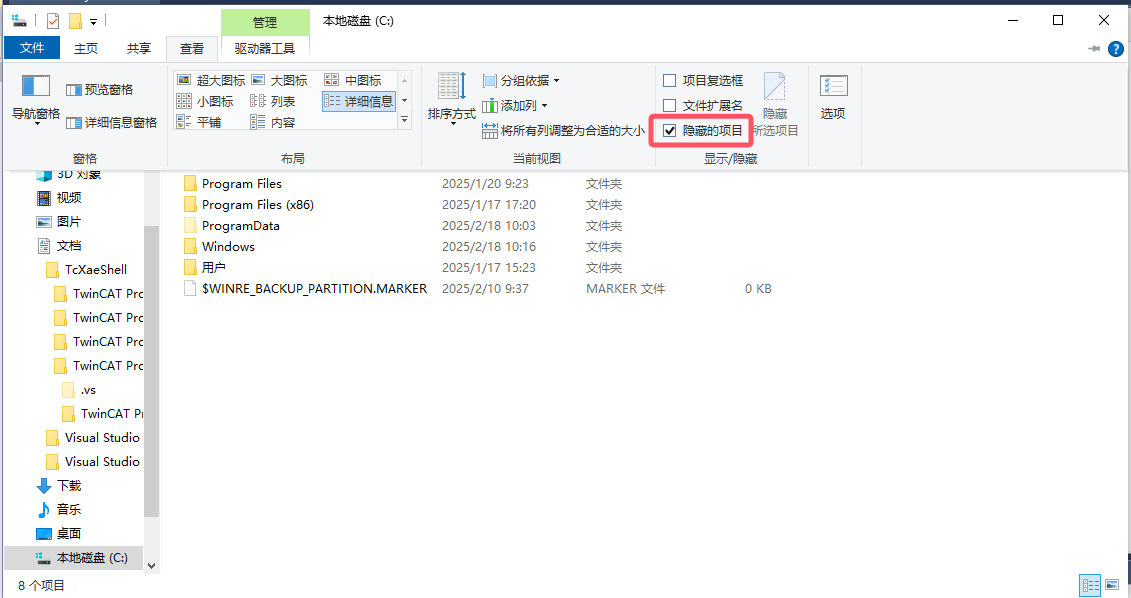Open the 添加列 dropdown
This screenshot has width=1131, height=598.
pos(515,106)
